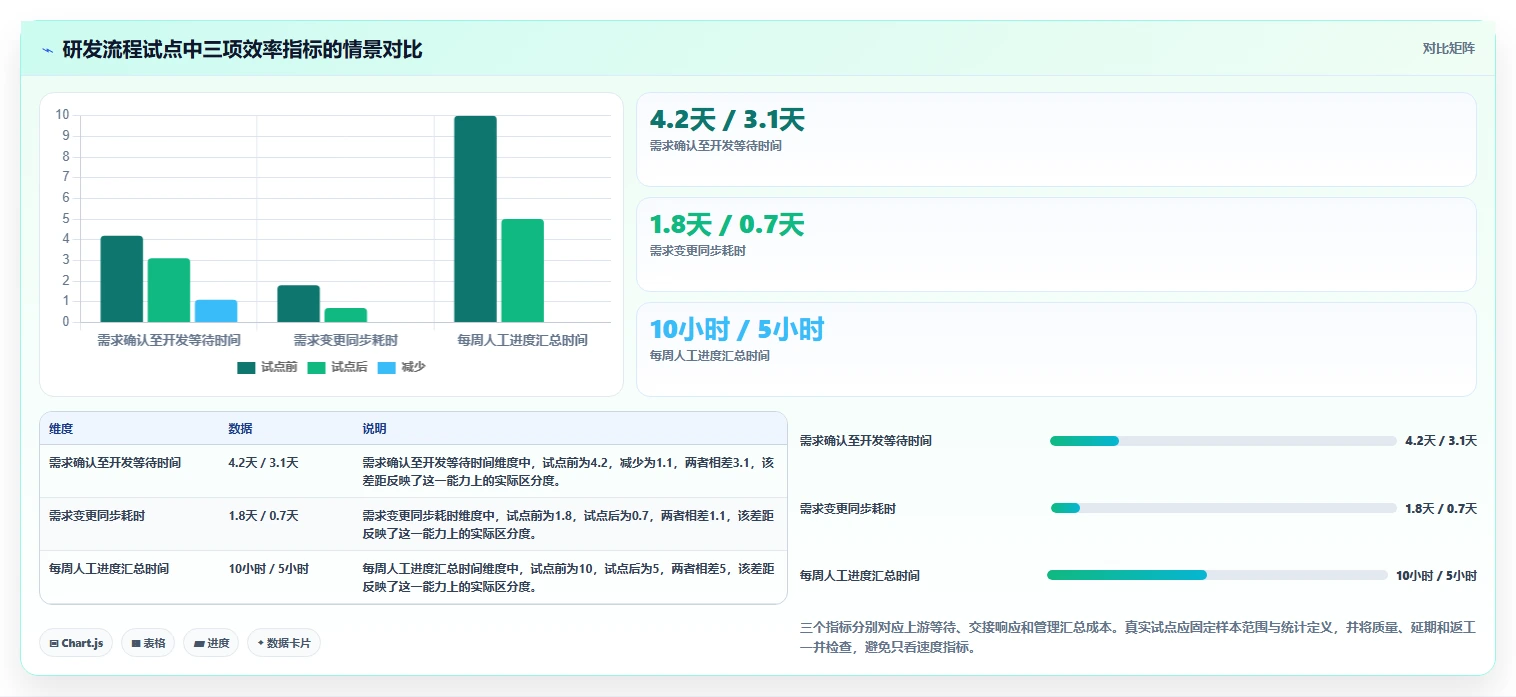Click the x-axis label 每周人工进度汇总时间

pos(522,340)
